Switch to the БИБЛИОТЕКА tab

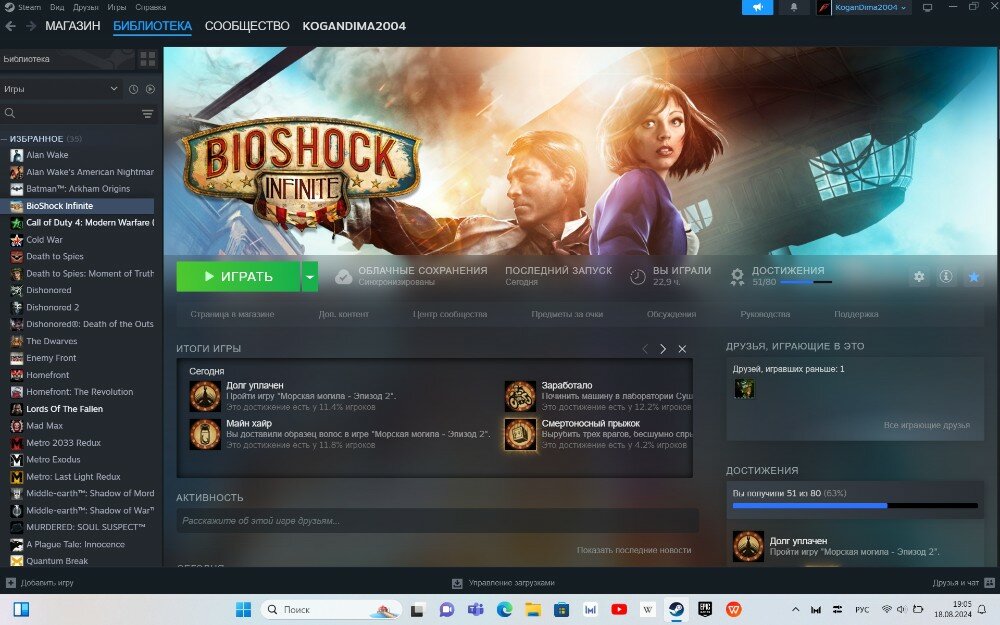click(x=152, y=26)
